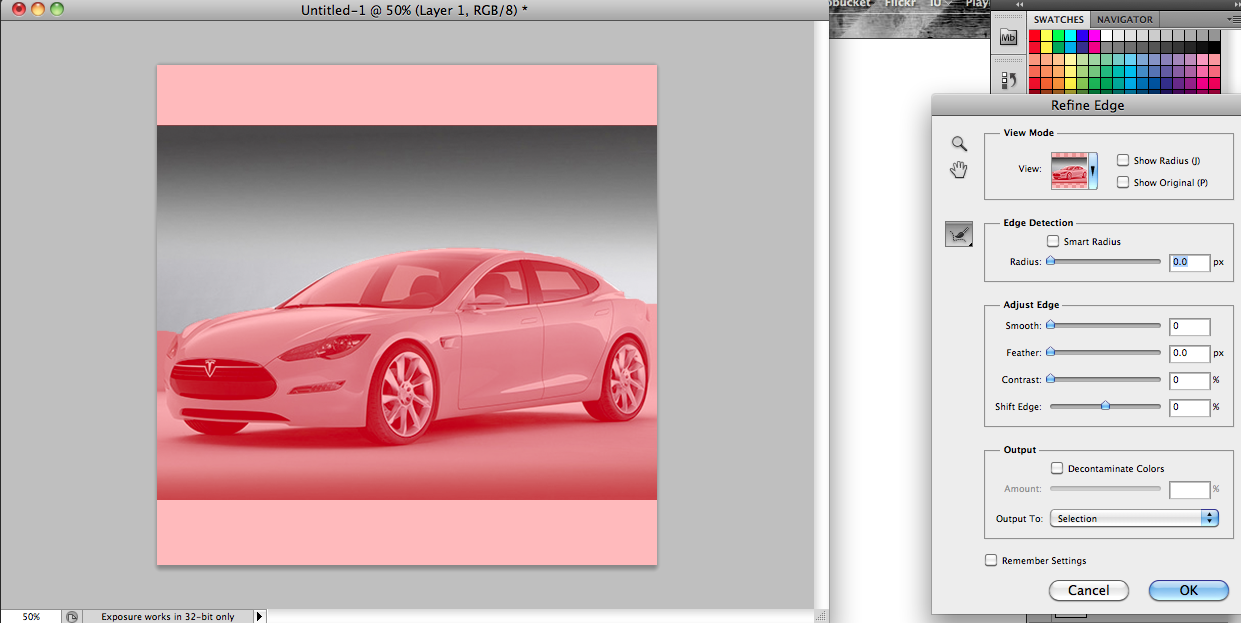Select the Refine Radius brush tool
Screen dimensions: 1241x623
pyautogui.click(x=959, y=234)
